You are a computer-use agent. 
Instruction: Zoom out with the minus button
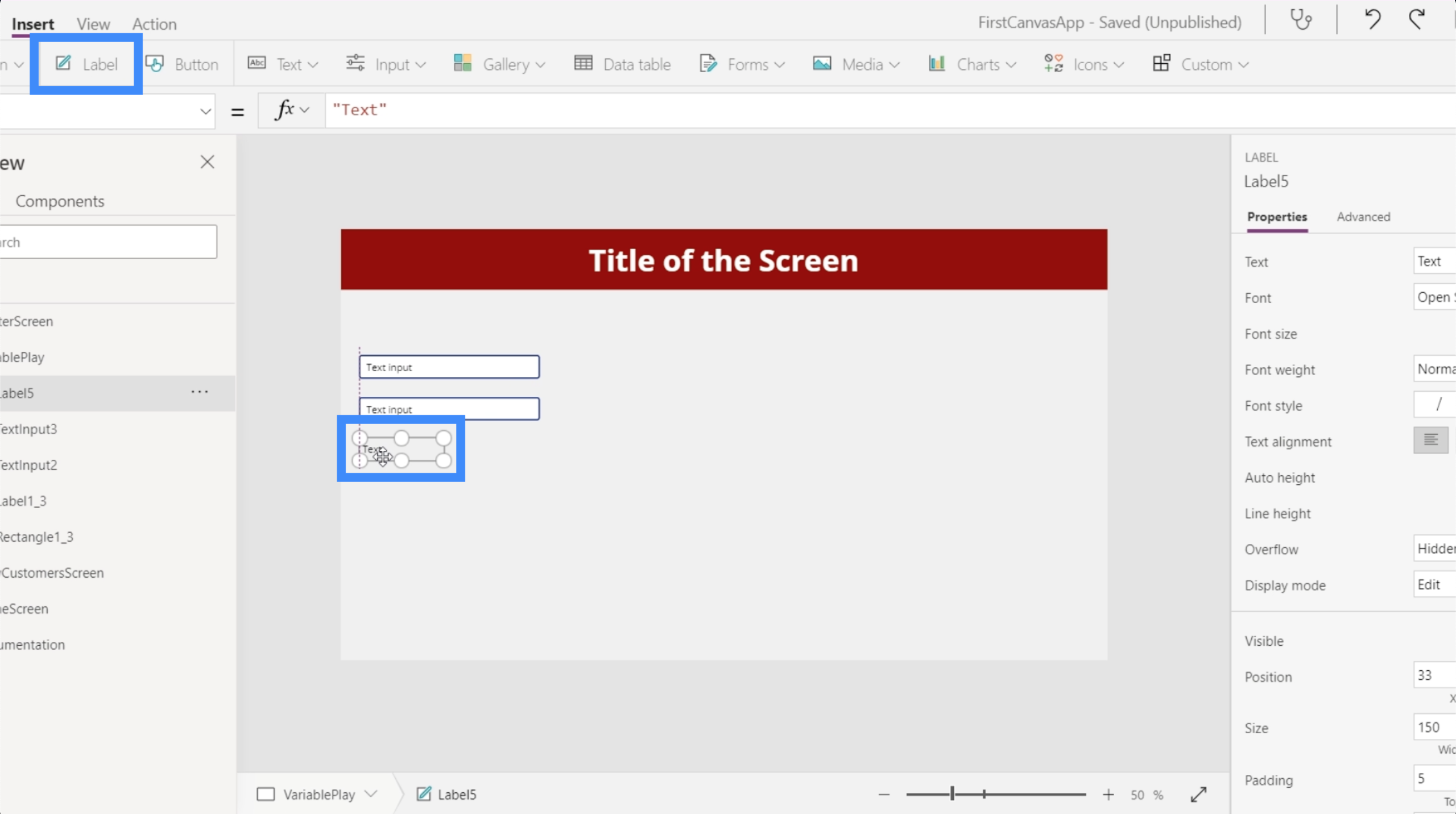tap(884, 794)
